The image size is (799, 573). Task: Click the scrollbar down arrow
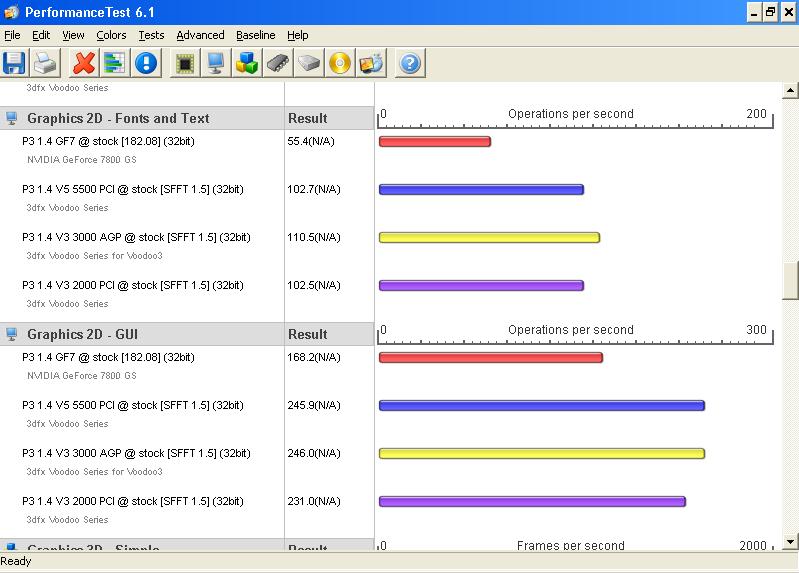(x=790, y=541)
